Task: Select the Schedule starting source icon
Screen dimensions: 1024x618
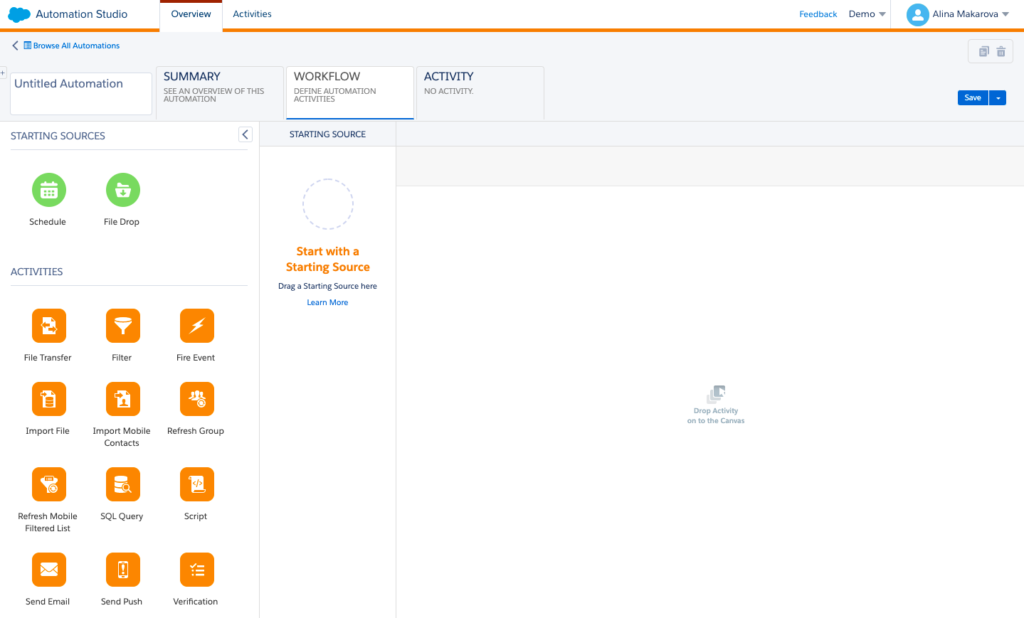Action: coord(48,189)
